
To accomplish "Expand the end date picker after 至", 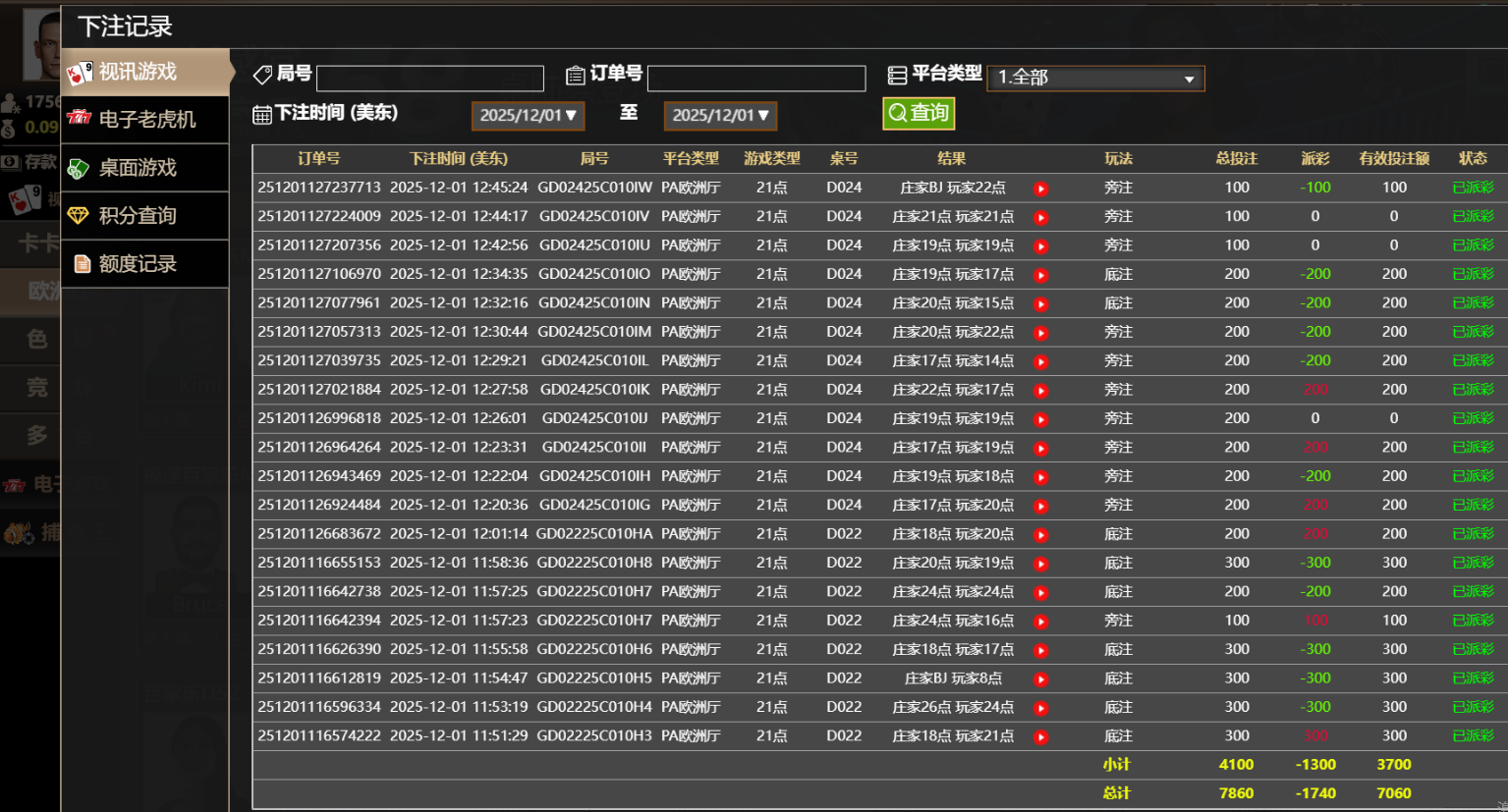I will pyautogui.click(x=720, y=116).
